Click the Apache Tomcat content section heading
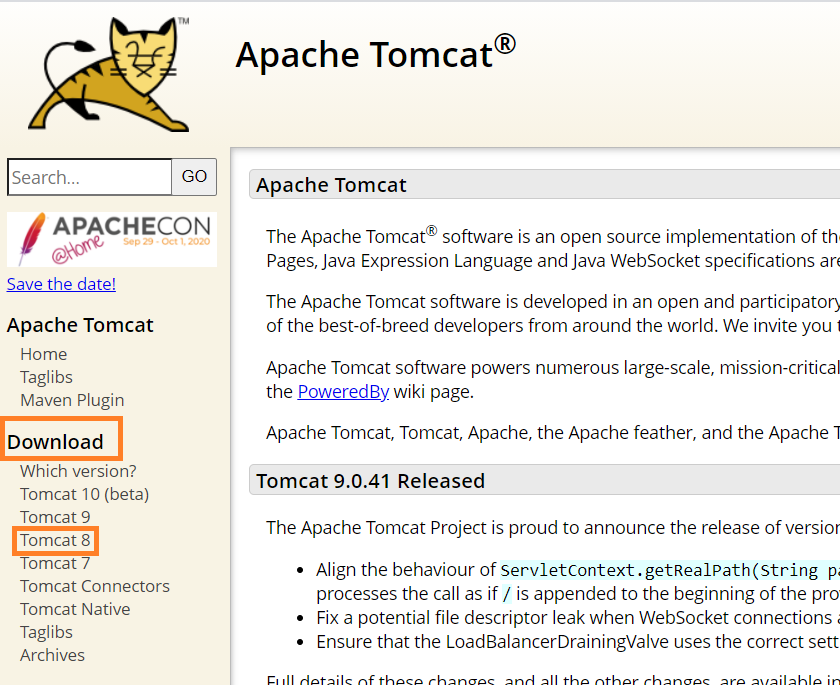The image size is (840, 685). [331, 185]
